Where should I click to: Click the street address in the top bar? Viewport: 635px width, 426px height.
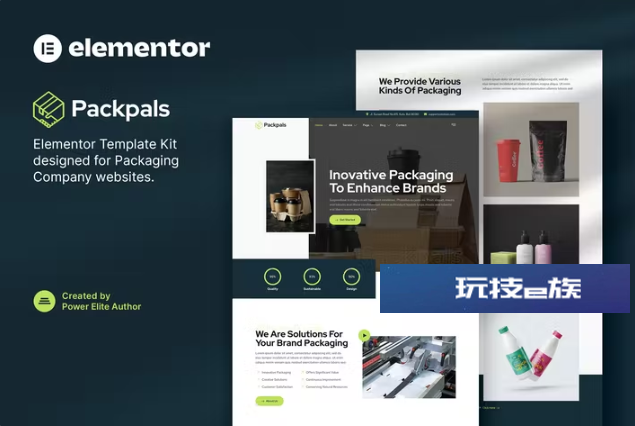394,114
